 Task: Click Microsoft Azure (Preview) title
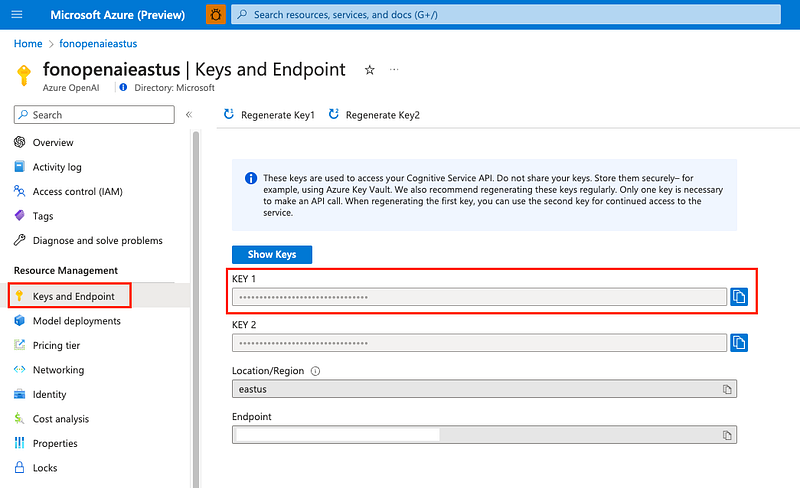click(117, 15)
